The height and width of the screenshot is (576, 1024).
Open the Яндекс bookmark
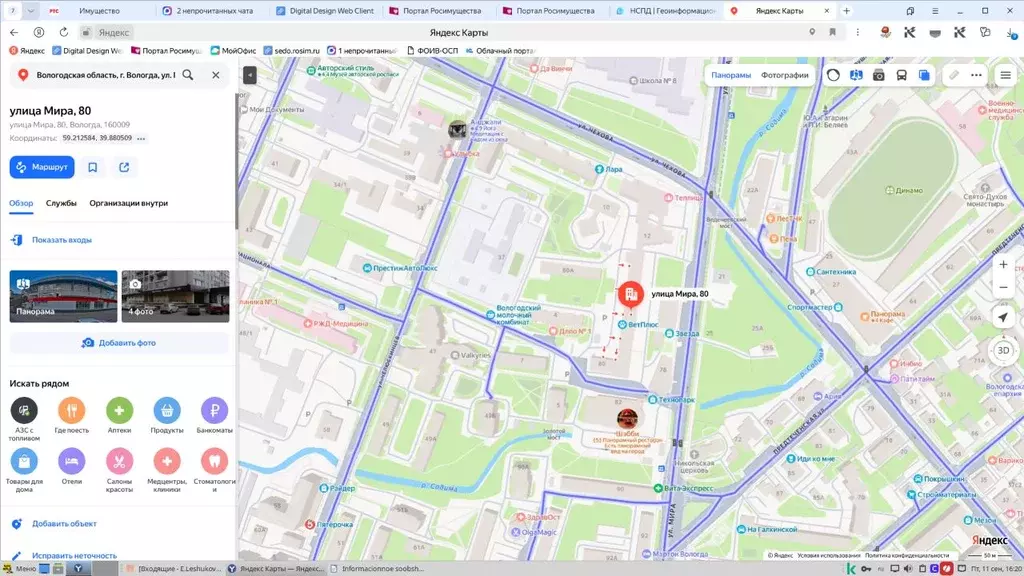27,50
